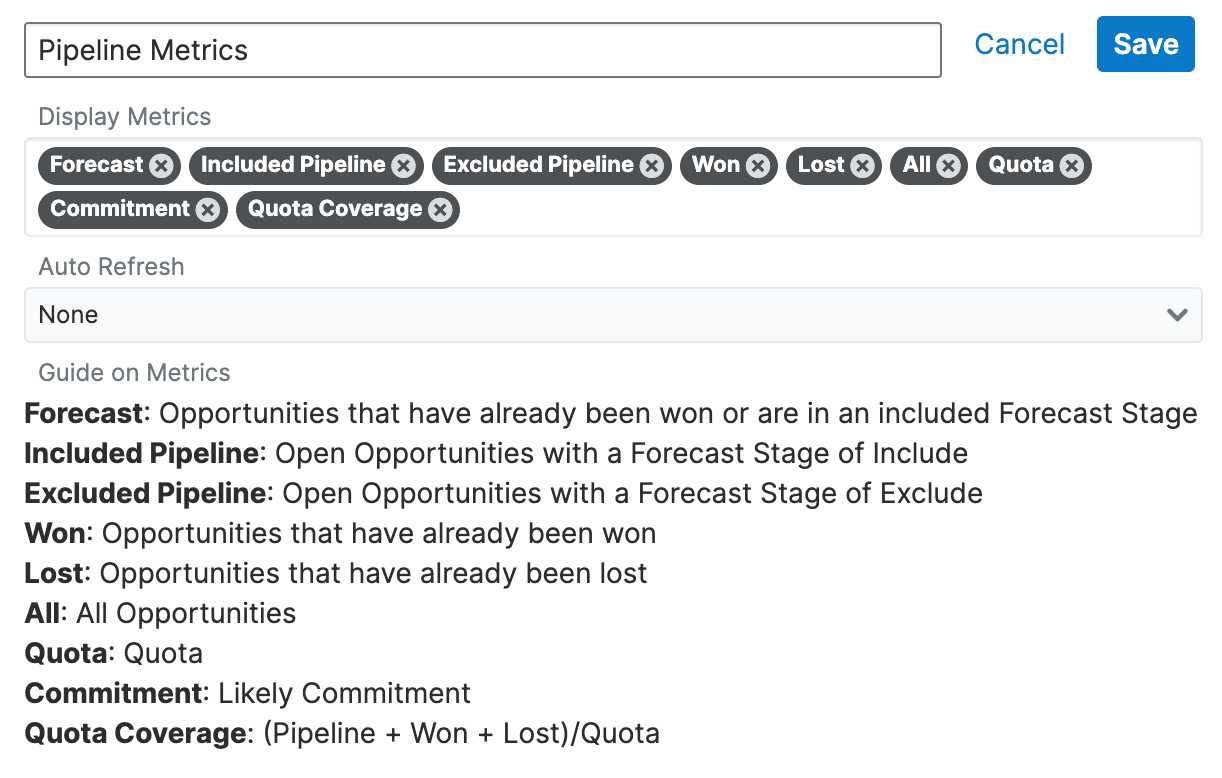Remove the Quota metric tag
1222x778 pixels.
click(x=1071, y=166)
